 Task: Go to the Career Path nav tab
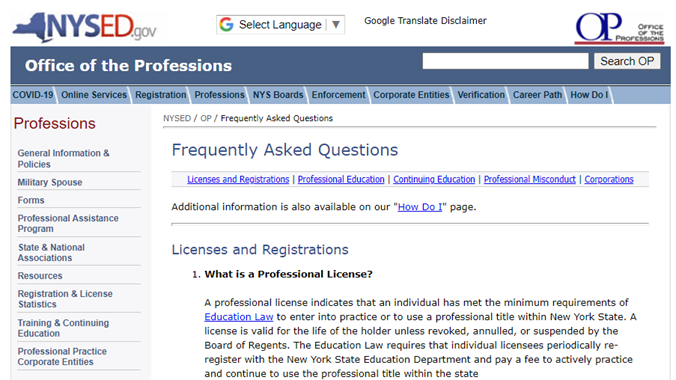pos(537,95)
